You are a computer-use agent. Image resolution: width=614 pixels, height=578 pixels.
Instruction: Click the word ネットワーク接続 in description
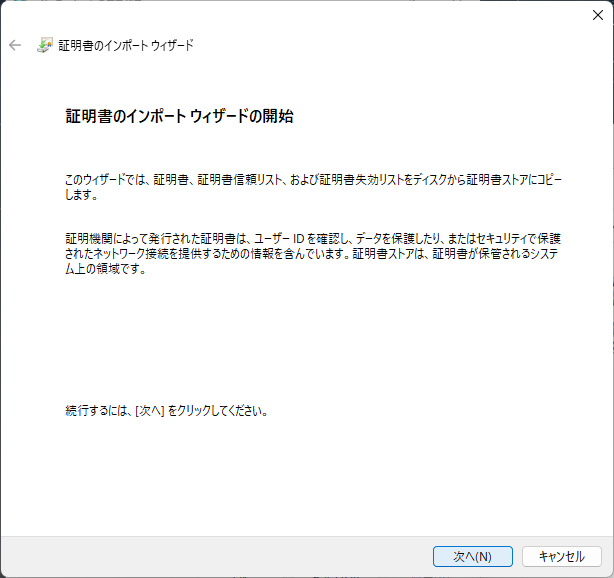tap(129, 254)
